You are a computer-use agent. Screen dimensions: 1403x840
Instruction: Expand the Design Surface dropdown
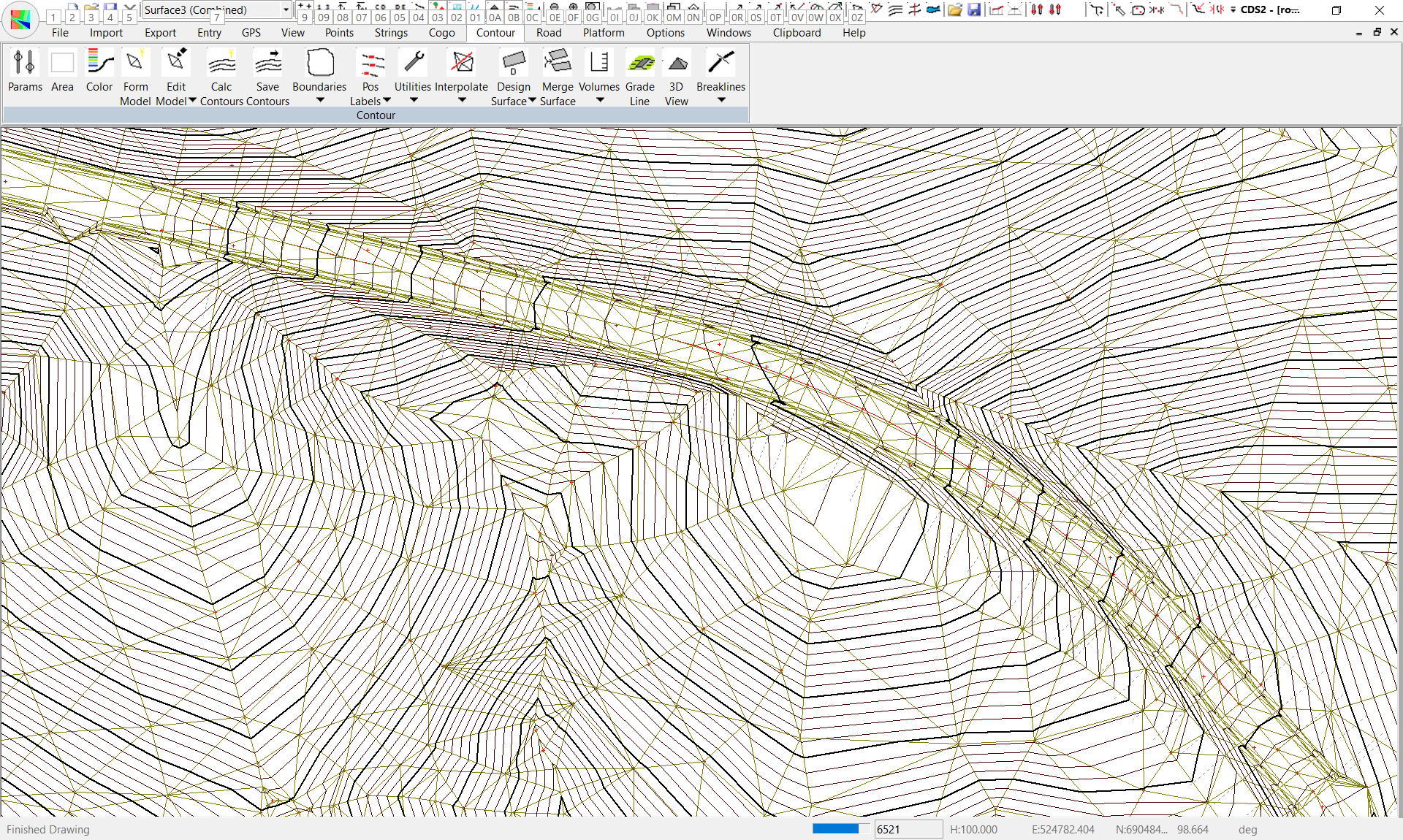click(532, 100)
